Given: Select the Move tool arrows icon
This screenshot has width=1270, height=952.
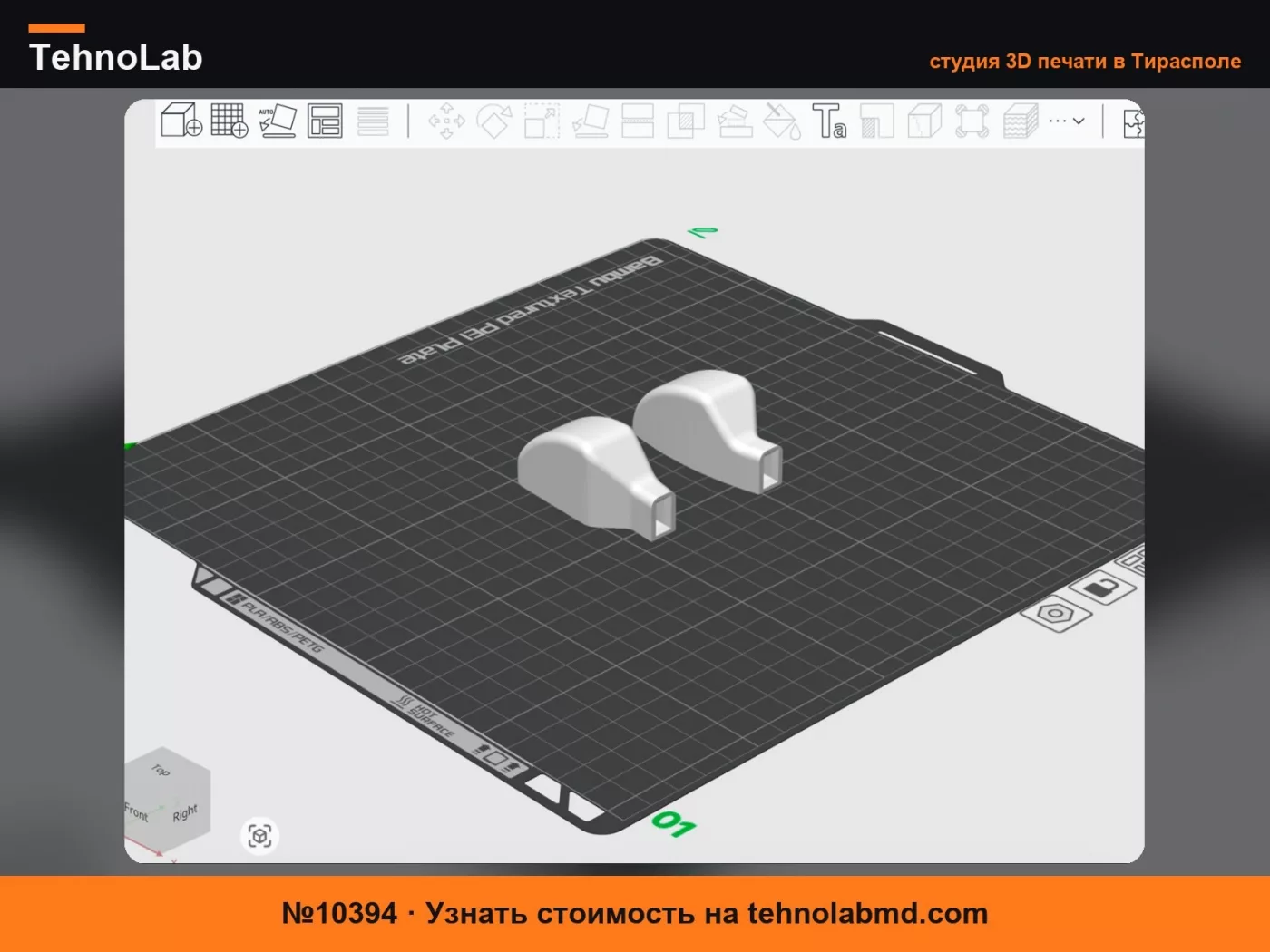Looking at the screenshot, I should tap(446, 121).
